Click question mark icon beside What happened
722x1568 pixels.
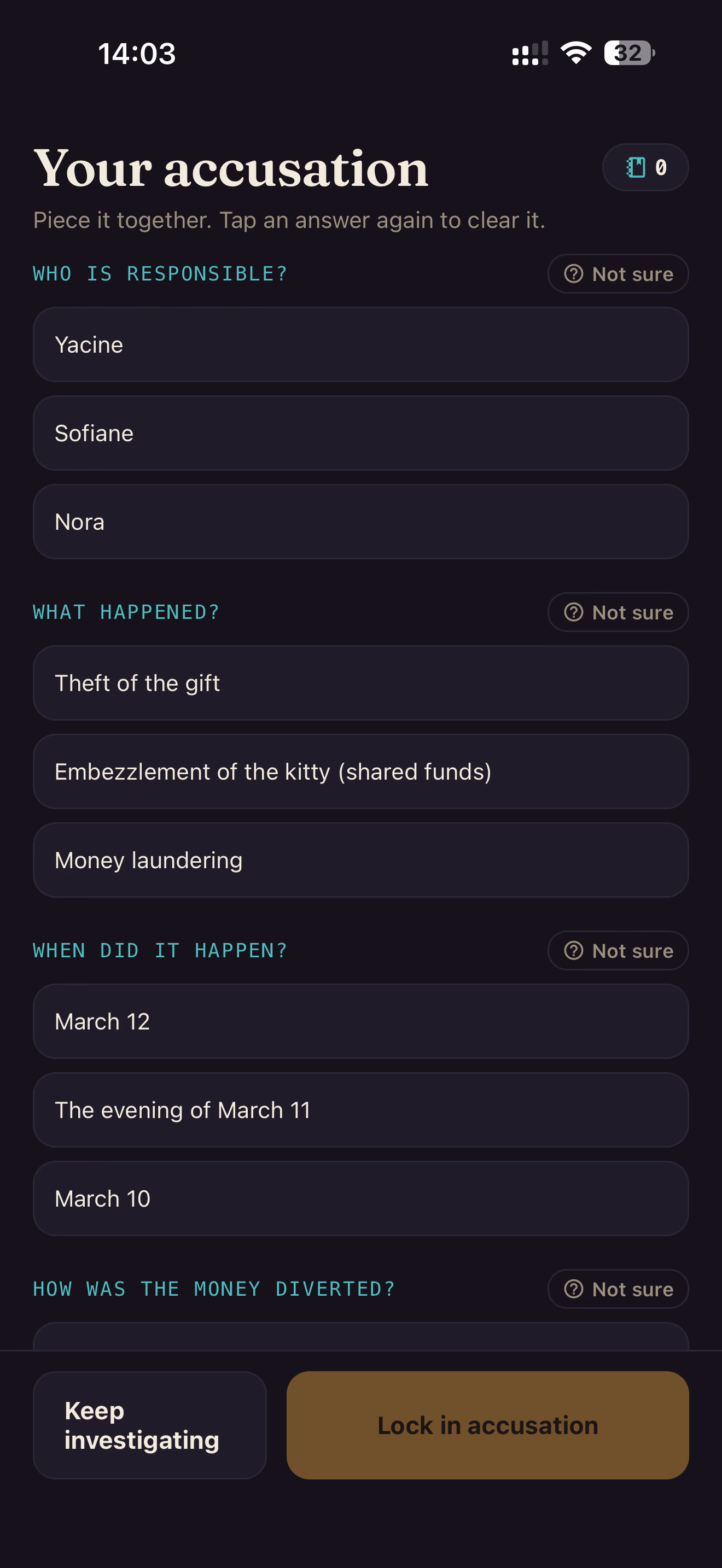573,612
